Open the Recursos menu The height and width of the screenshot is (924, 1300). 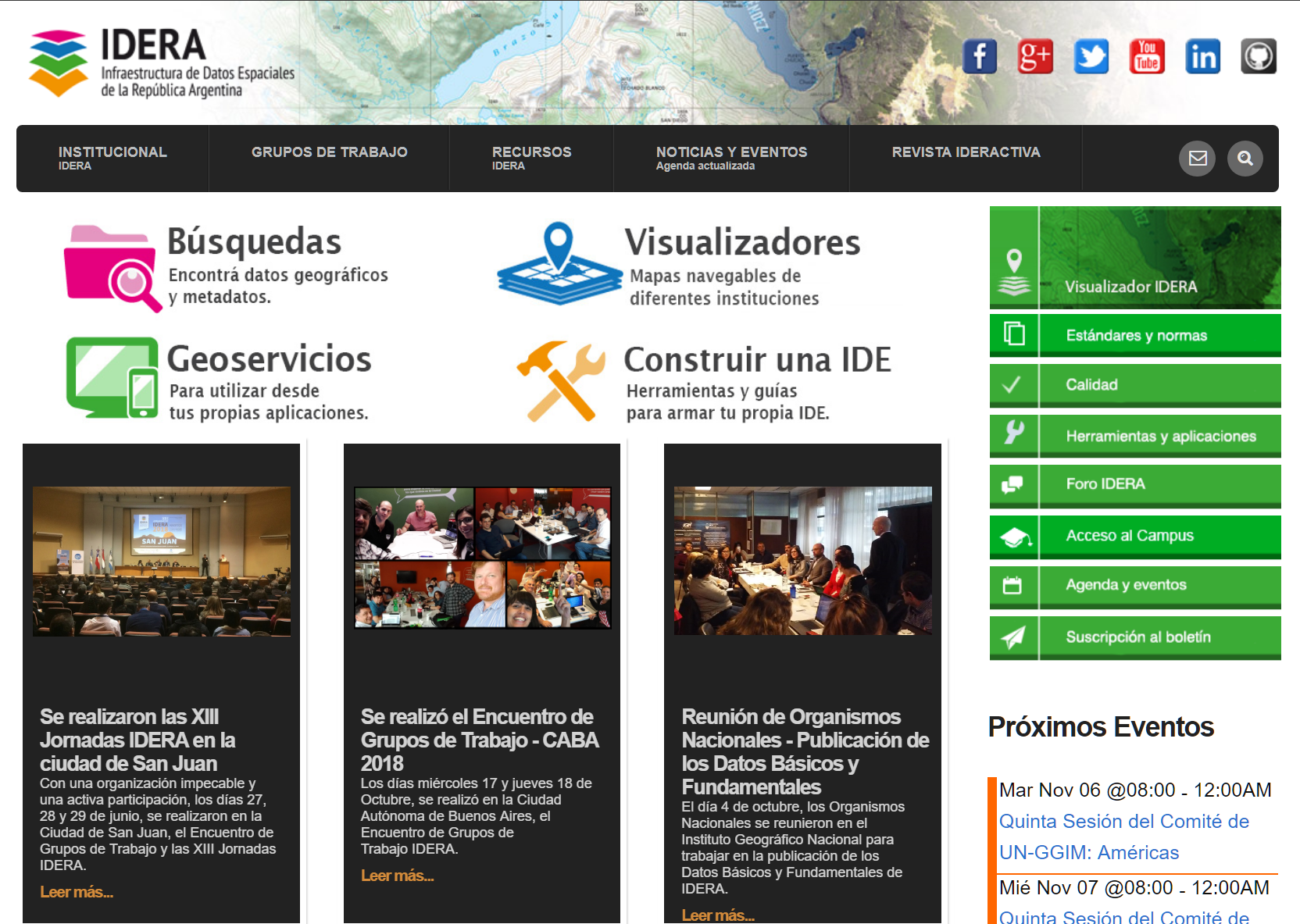[x=531, y=158]
